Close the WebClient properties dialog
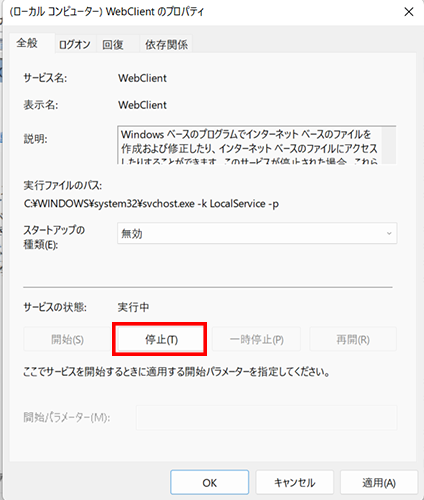The width and height of the screenshot is (424, 500). (409, 12)
